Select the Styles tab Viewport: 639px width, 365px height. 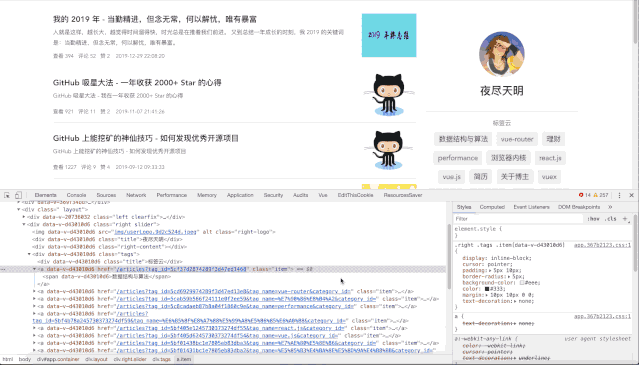(x=464, y=207)
